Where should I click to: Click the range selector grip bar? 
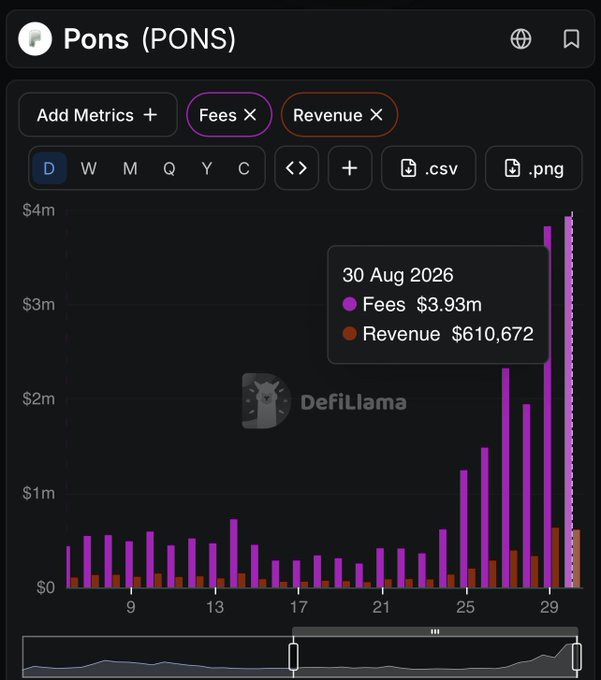coord(435,631)
